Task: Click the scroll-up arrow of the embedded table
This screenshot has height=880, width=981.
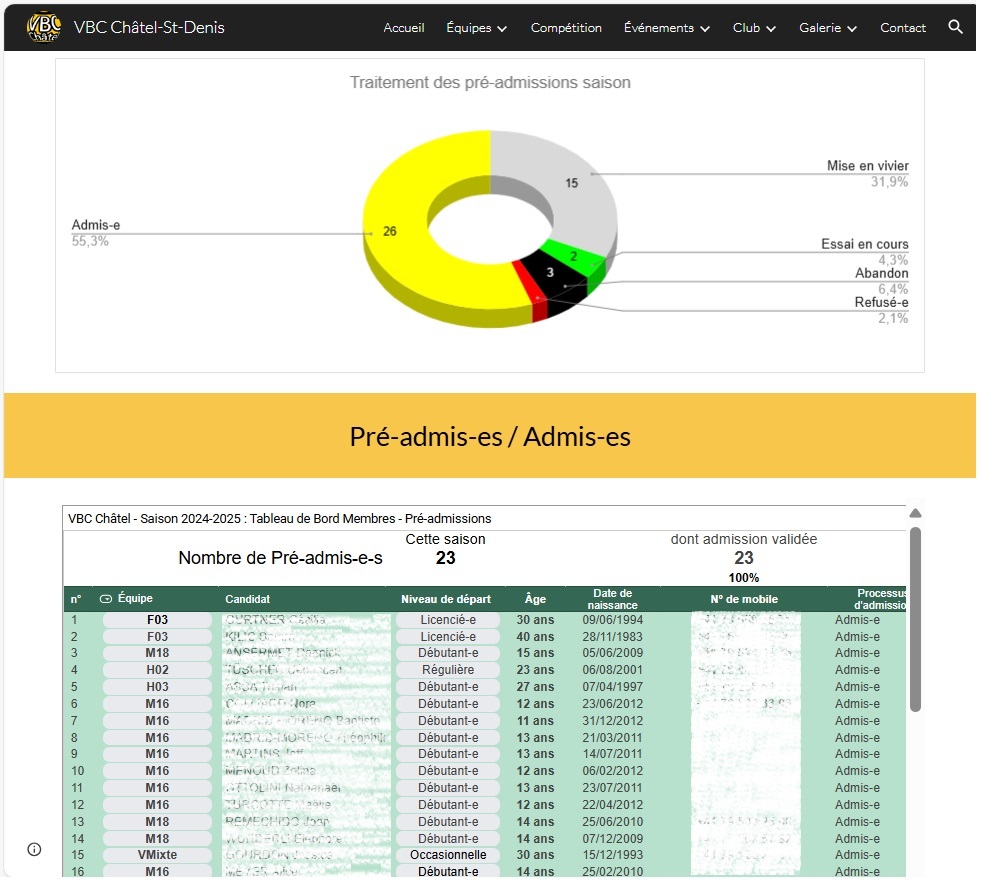Action: [915, 514]
